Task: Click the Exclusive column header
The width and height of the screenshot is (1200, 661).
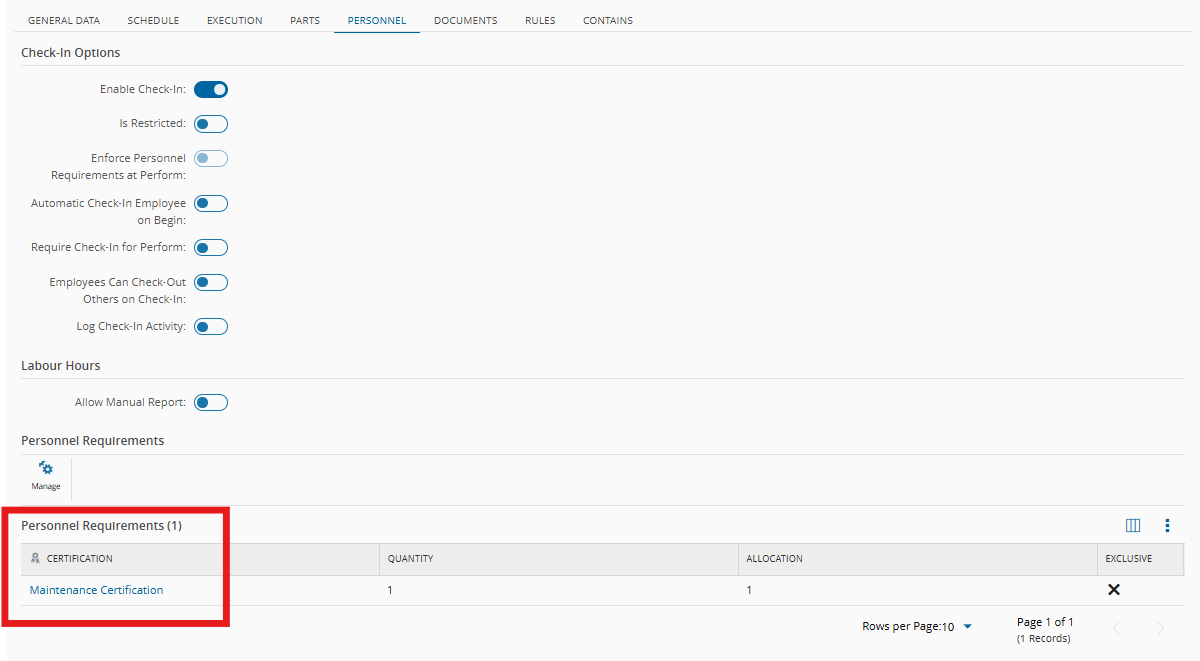Action: pos(1140,559)
